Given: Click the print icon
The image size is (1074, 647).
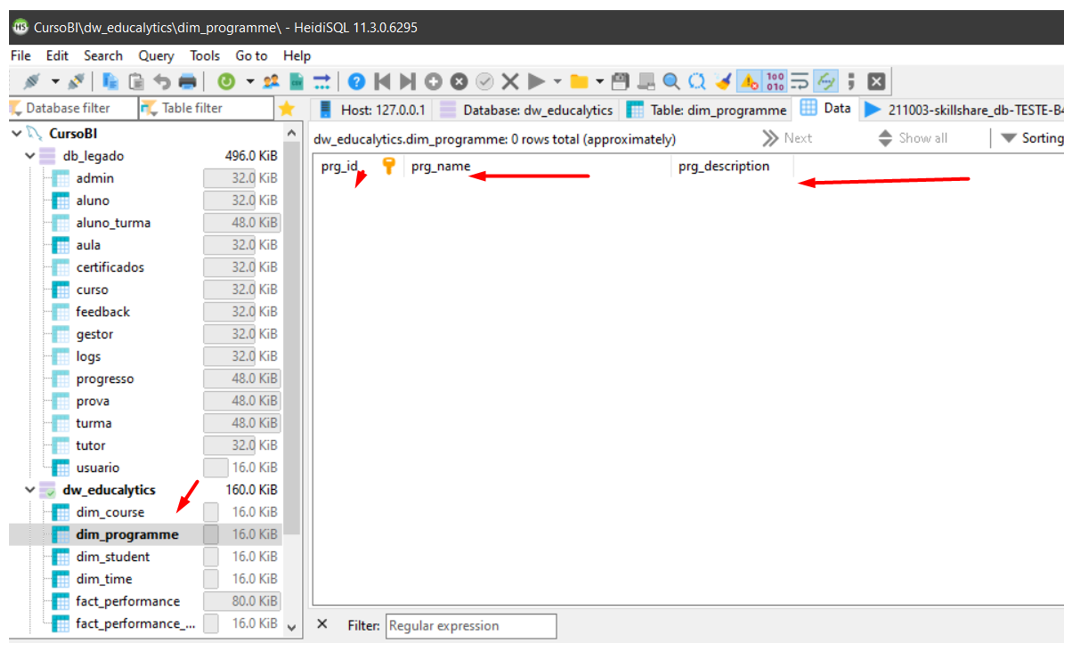Looking at the screenshot, I should point(187,81).
